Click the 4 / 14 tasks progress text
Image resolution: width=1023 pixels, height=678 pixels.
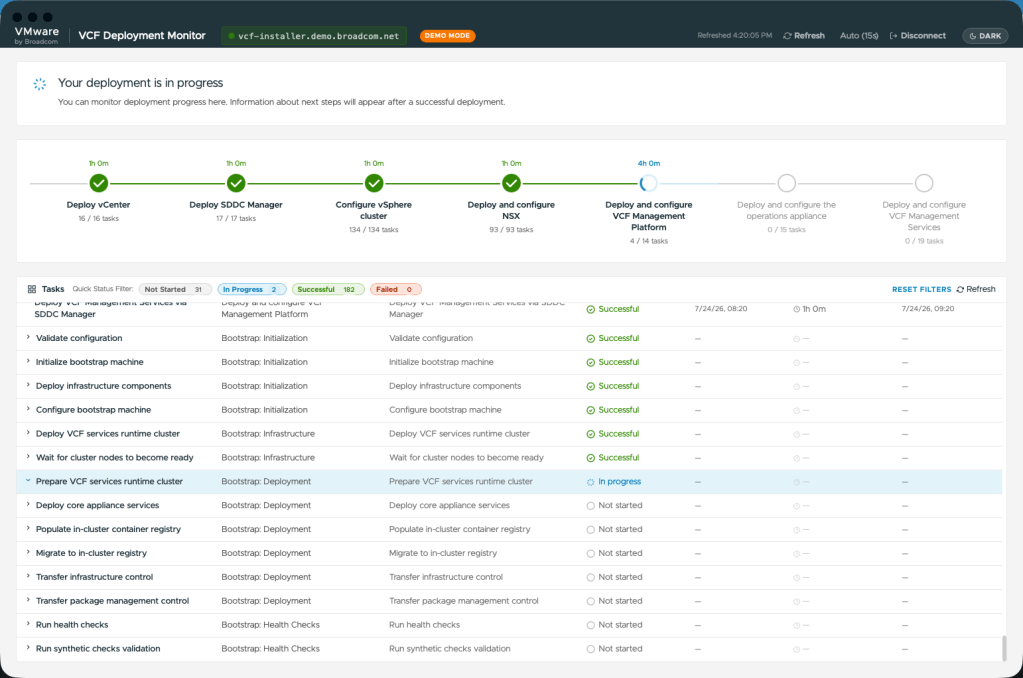tap(649, 241)
